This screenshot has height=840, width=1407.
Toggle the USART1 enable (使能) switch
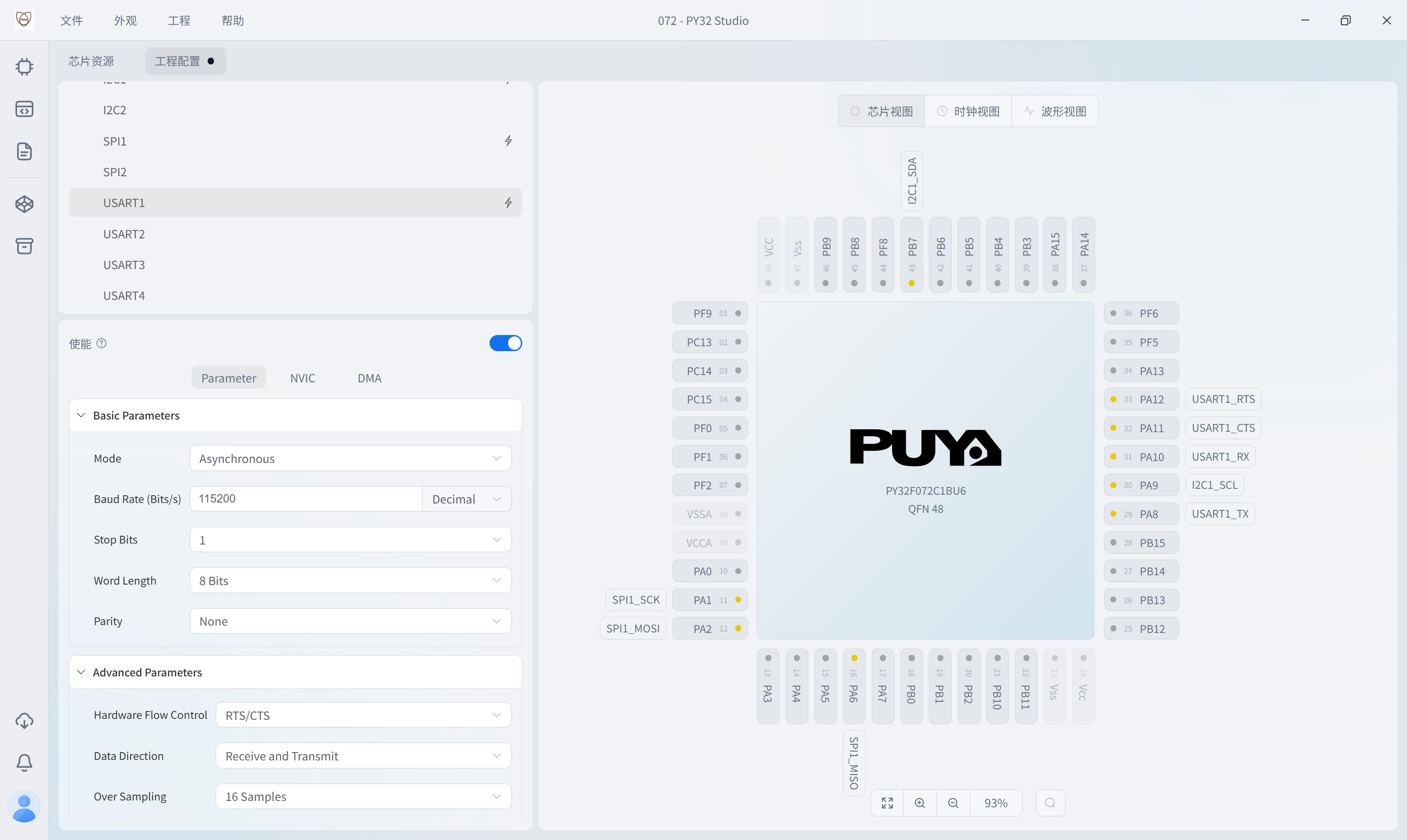505,343
